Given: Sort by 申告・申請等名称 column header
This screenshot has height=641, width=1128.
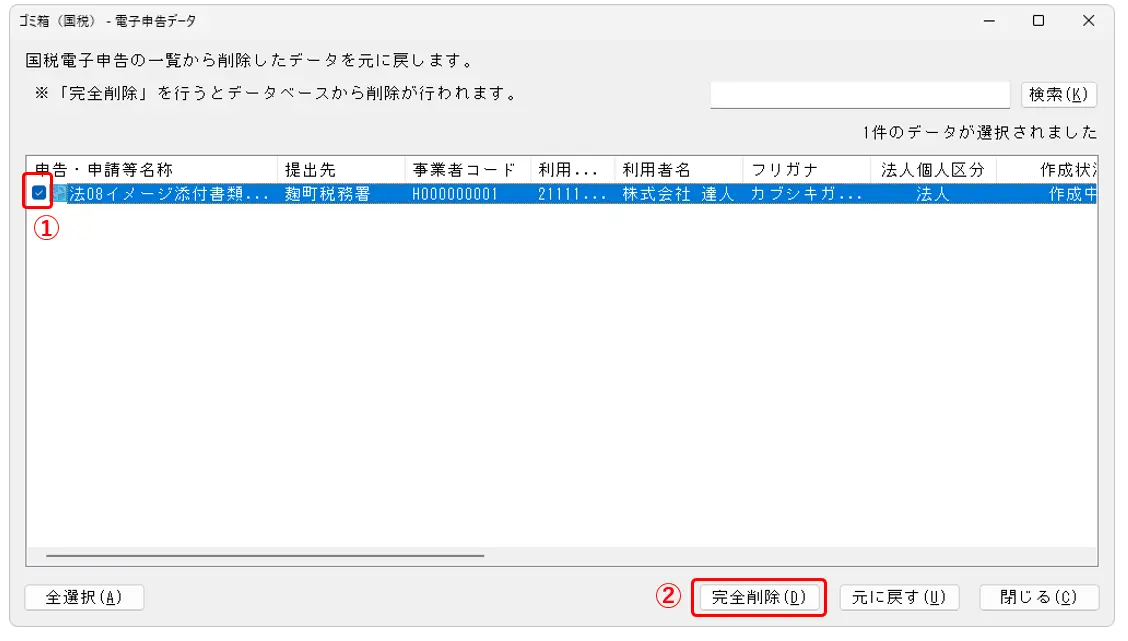Looking at the screenshot, I should [x=150, y=170].
